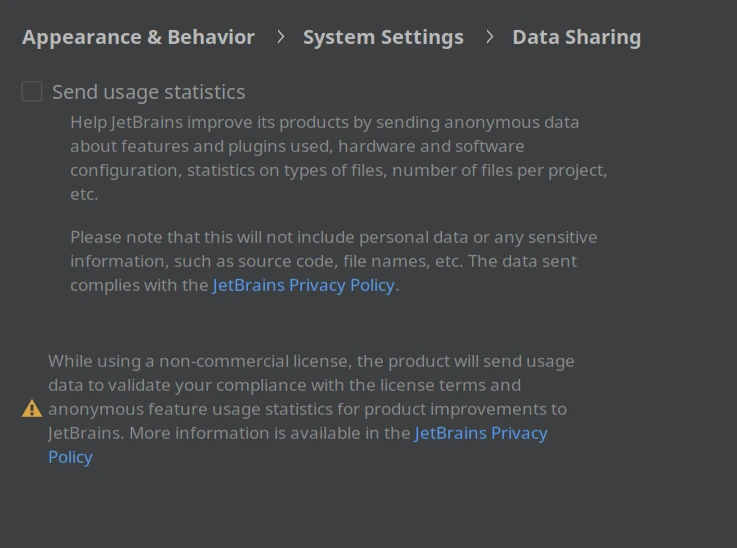This screenshot has height=548, width=737.
Task: Select the Data Sharing breadcrumb title
Action: (577, 37)
